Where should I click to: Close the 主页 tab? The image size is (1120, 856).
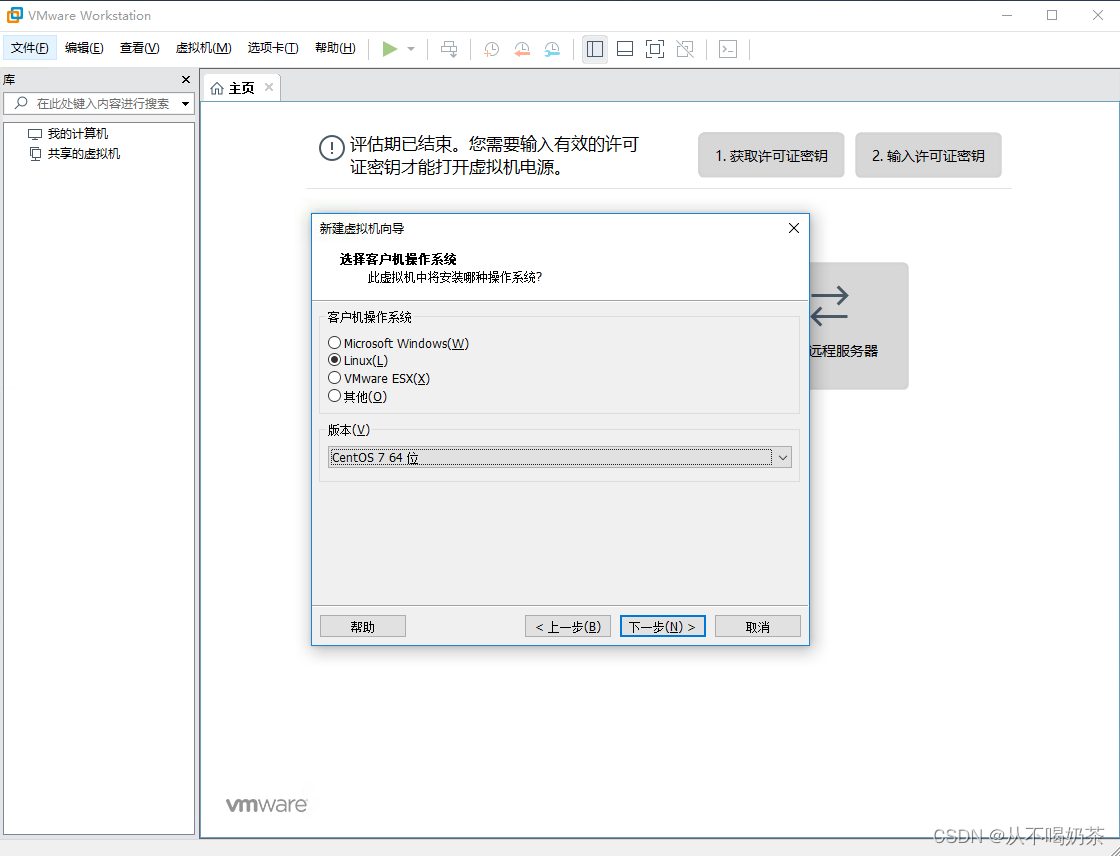[x=269, y=87]
